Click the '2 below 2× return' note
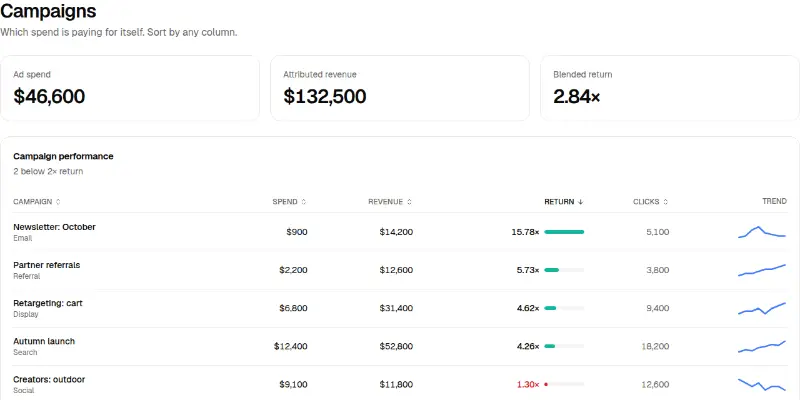Viewport: 800px width, 400px height. [x=48, y=171]
